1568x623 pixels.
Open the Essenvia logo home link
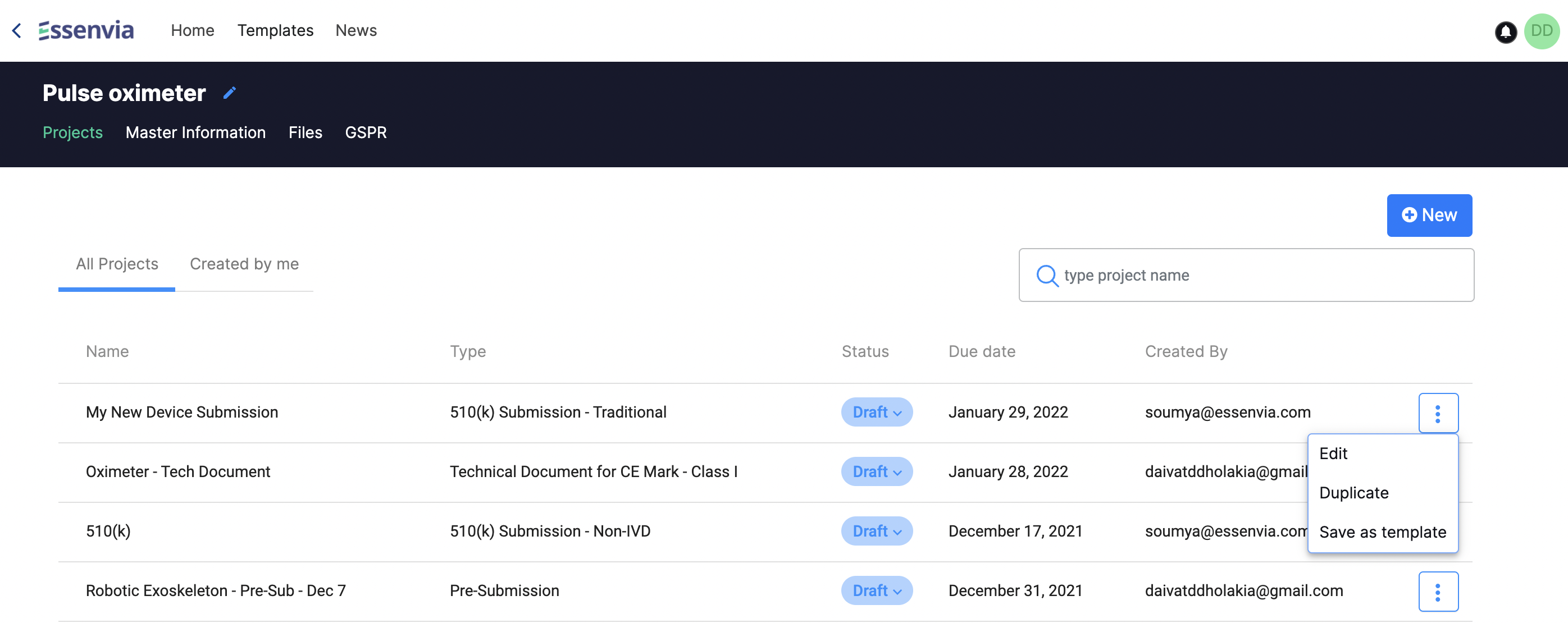click(x=86, y=30)
